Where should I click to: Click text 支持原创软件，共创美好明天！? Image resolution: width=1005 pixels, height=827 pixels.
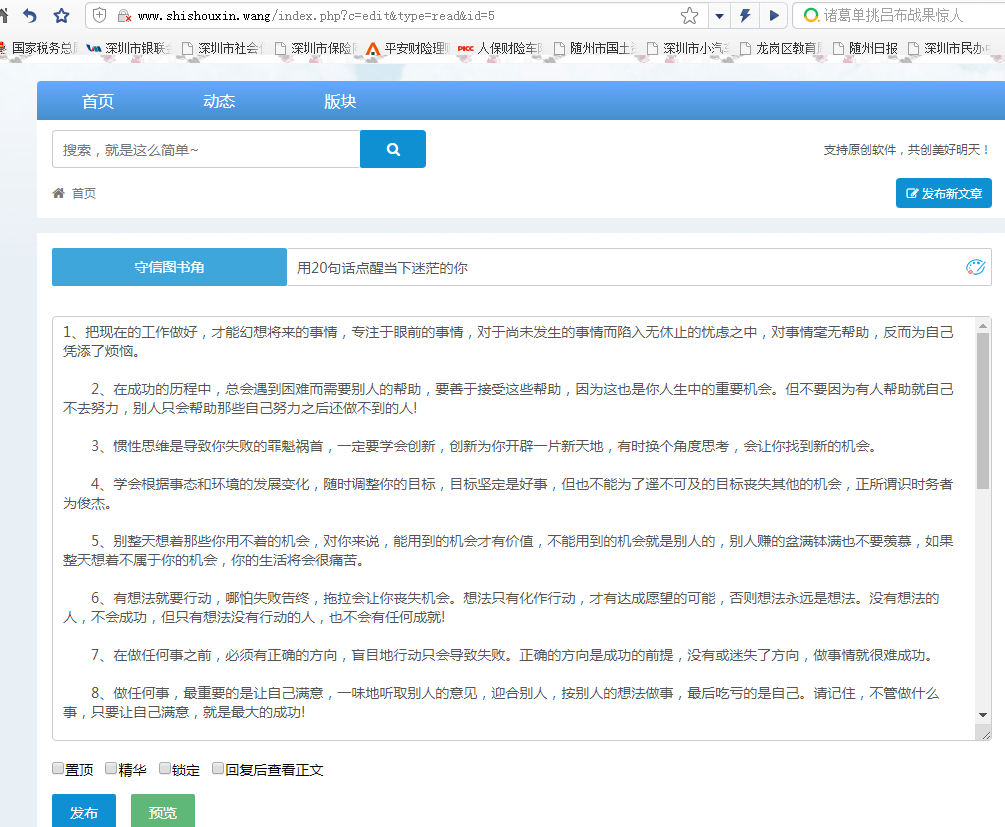907,149
